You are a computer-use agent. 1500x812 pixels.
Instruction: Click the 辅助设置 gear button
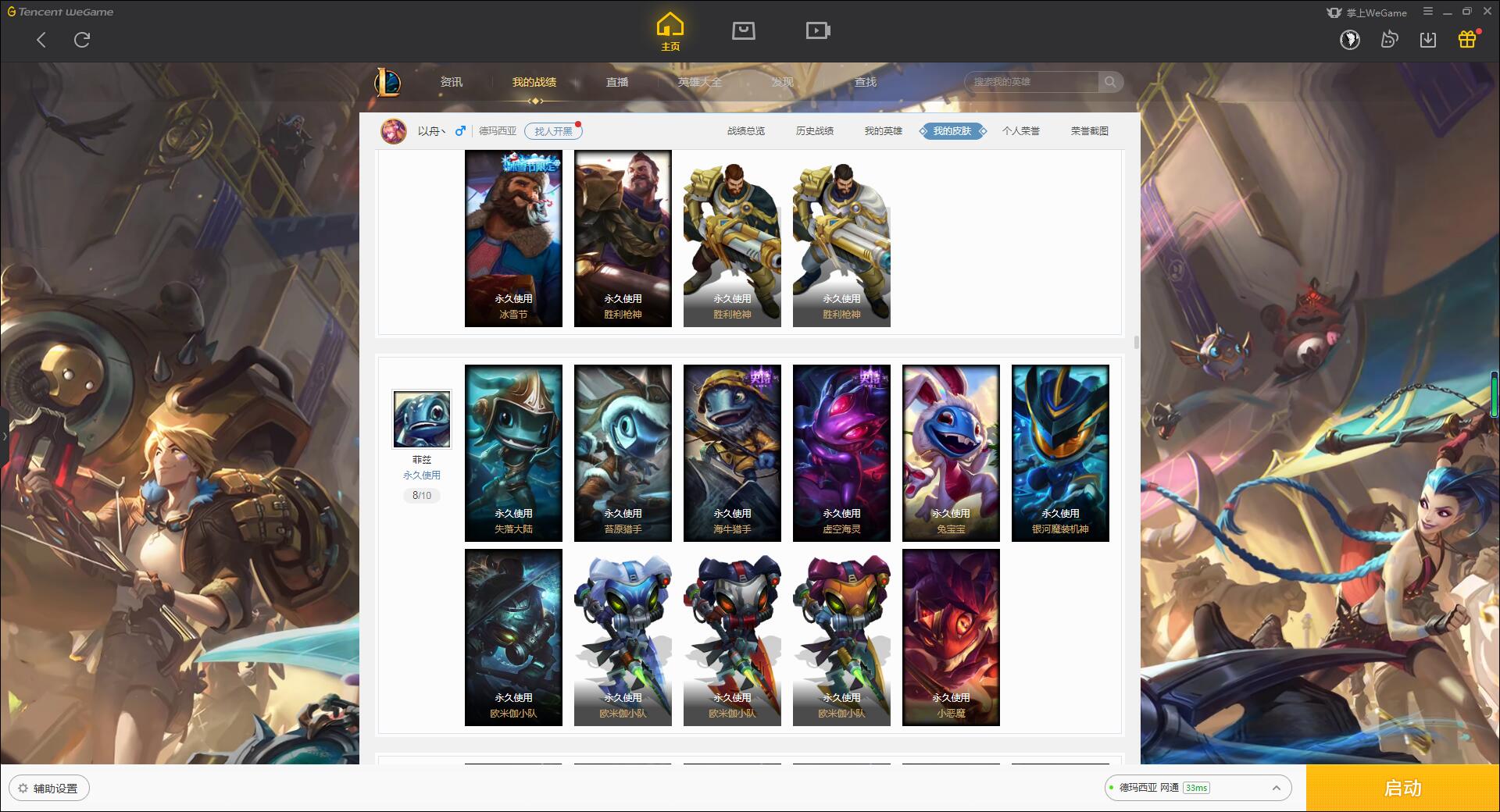pyautogui.click(x=49, y=789)
